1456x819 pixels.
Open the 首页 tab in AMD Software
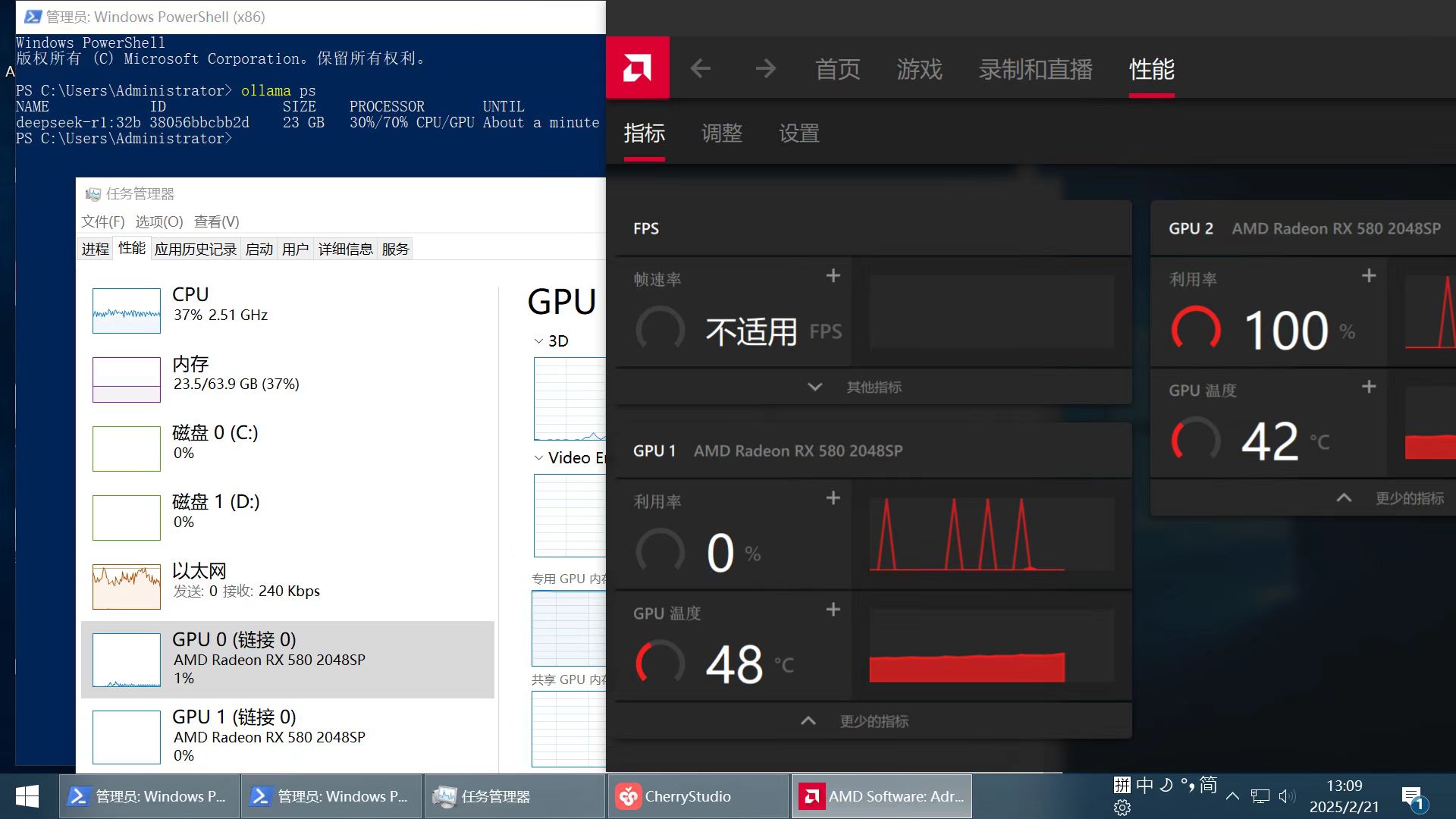click(x=838, y=69)
